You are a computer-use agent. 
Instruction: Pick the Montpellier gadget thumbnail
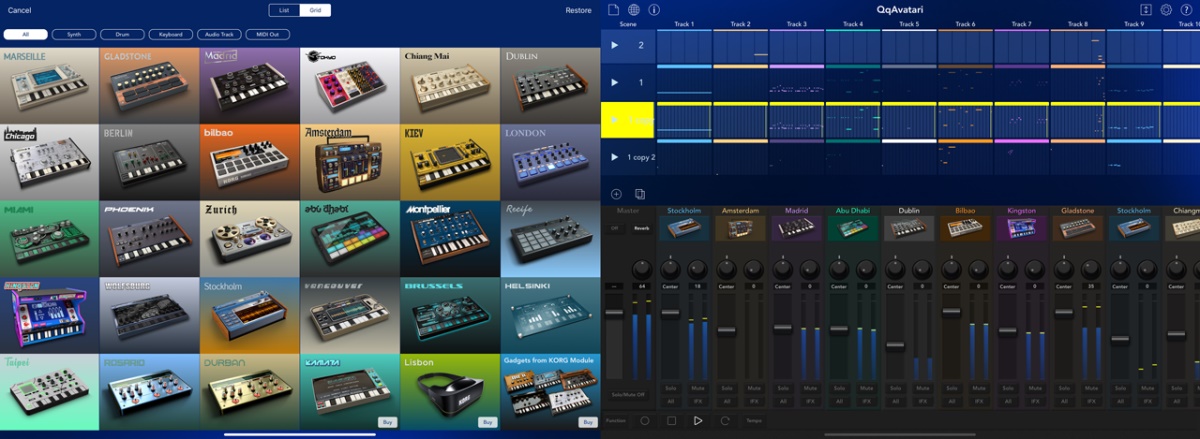[450, 239]
